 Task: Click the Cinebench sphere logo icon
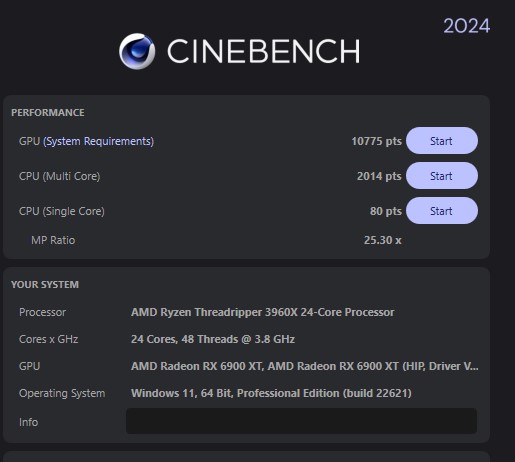[137, 51]
